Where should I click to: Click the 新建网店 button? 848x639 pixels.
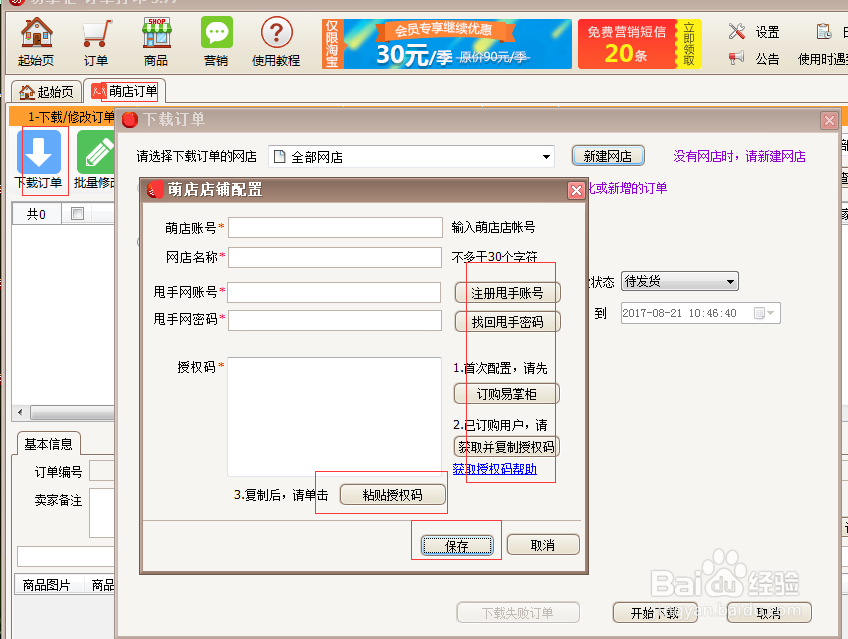coord(608,156)
